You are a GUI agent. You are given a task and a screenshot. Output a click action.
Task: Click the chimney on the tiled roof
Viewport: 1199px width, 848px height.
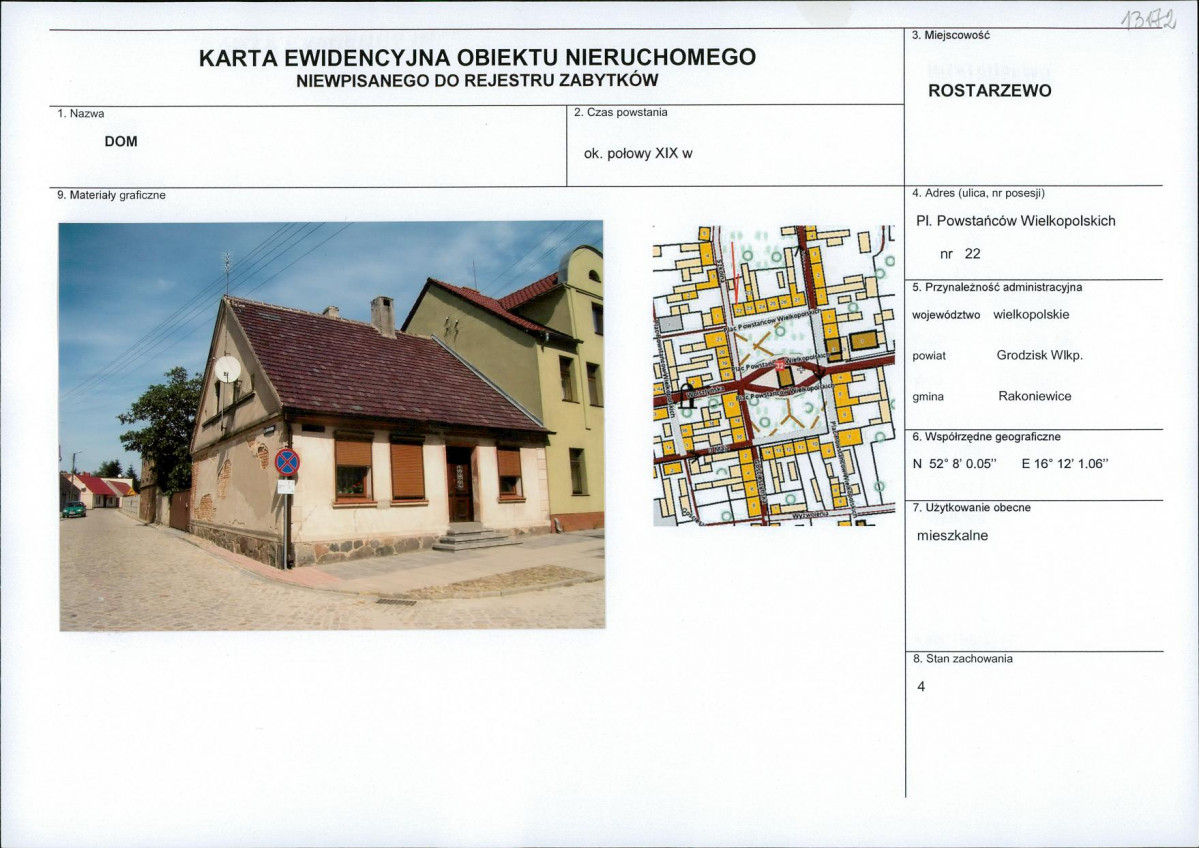coord(382,315)
